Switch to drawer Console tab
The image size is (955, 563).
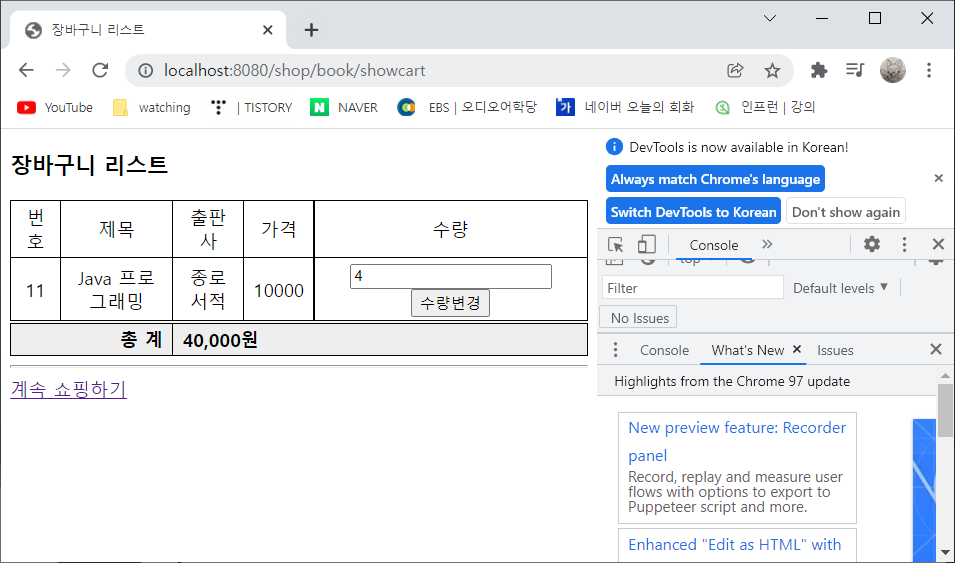[664, 350]
